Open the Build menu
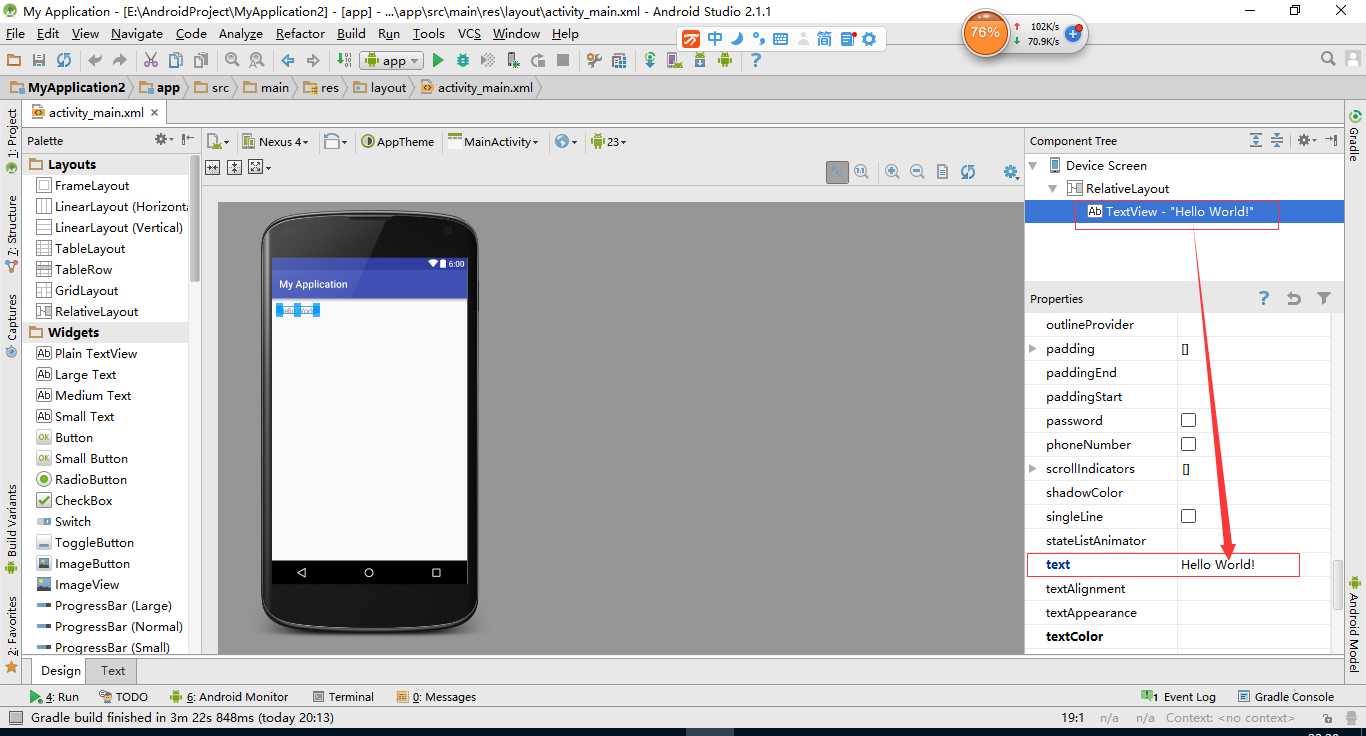This screenshot has width=1366, height=736. pos(351,33)
